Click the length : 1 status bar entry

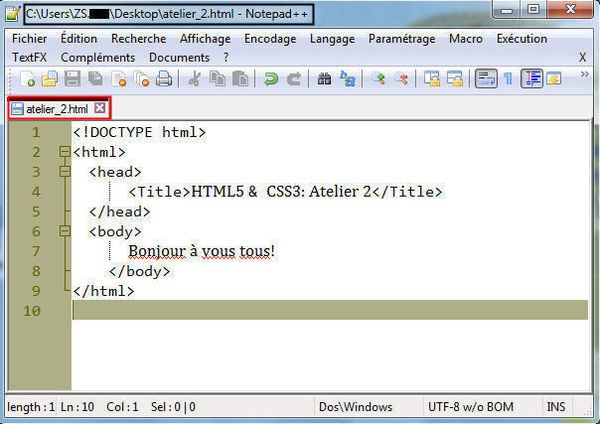pyautogui.click(x=31, y=407)
